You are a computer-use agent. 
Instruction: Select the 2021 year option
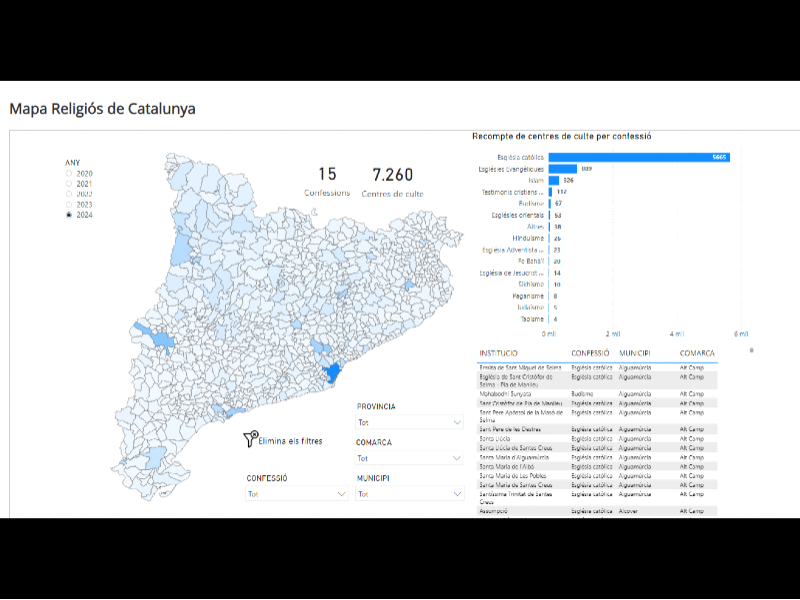[x=69, y=184]
